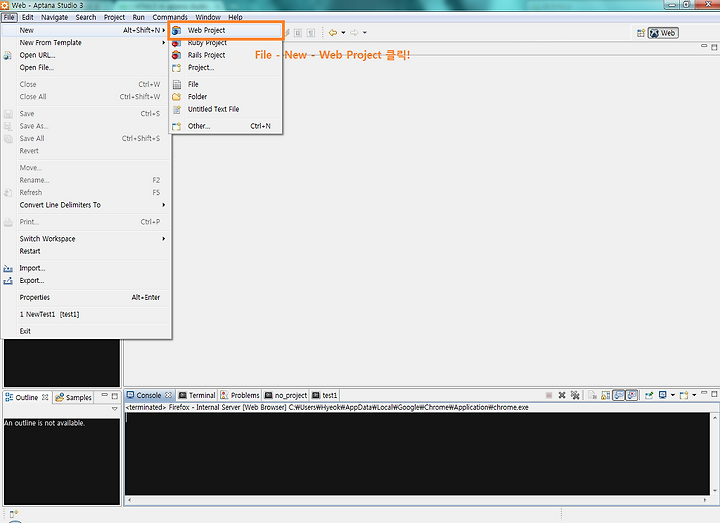
Task: Open back history dropdown arrow
Action: tap(343, 33)
